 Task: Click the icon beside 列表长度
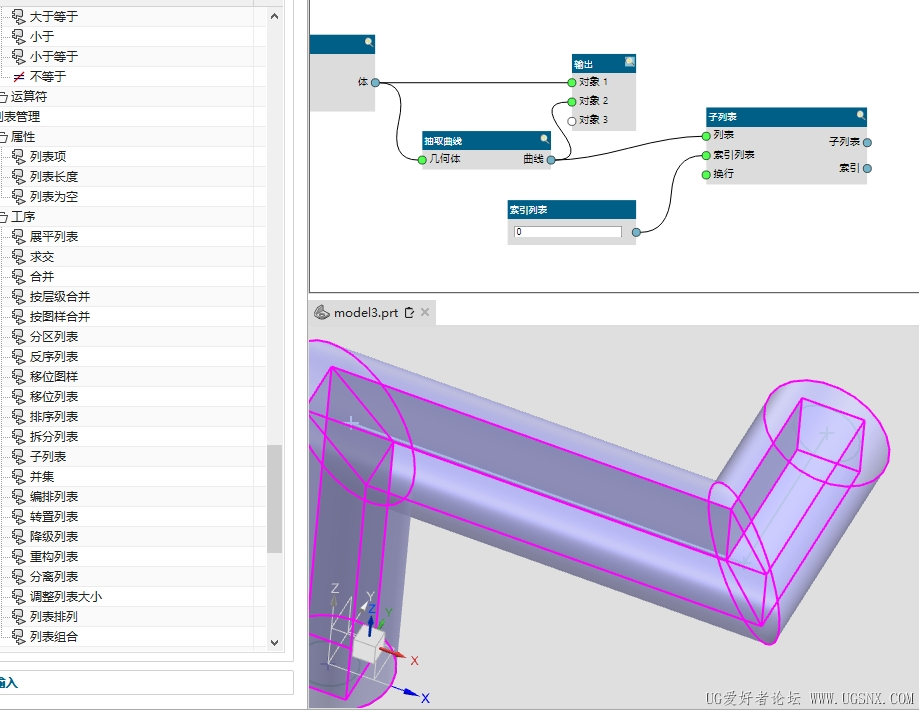point(19,176)
